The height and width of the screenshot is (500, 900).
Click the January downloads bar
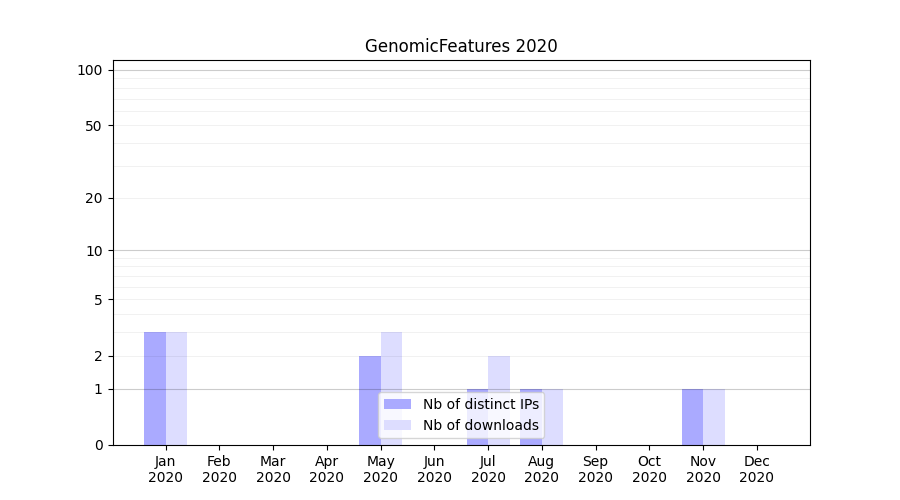(x=176, y=388)
